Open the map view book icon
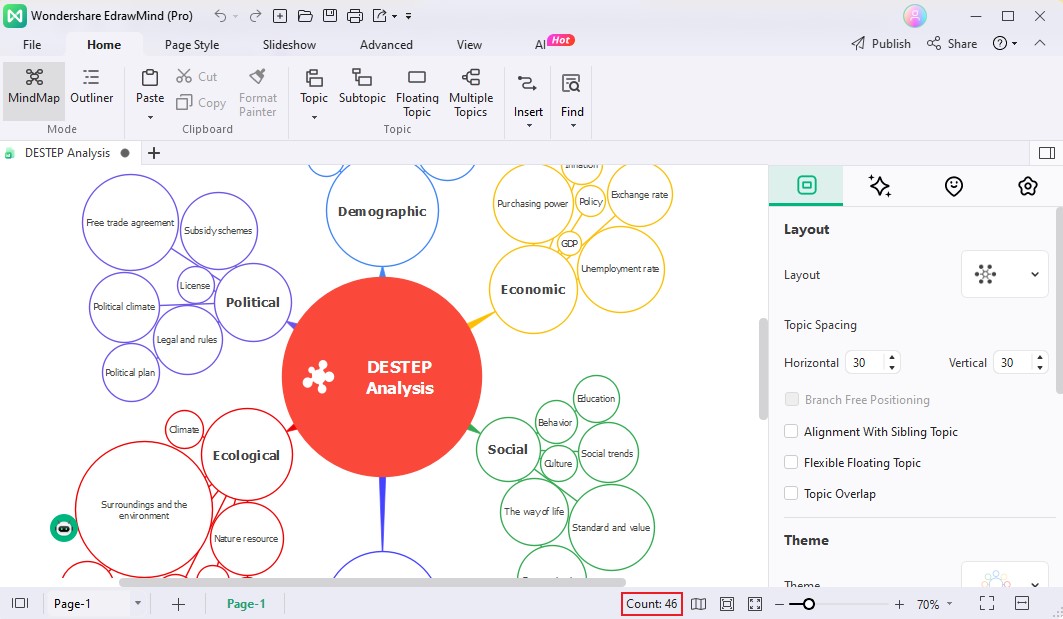 (698, 604)
